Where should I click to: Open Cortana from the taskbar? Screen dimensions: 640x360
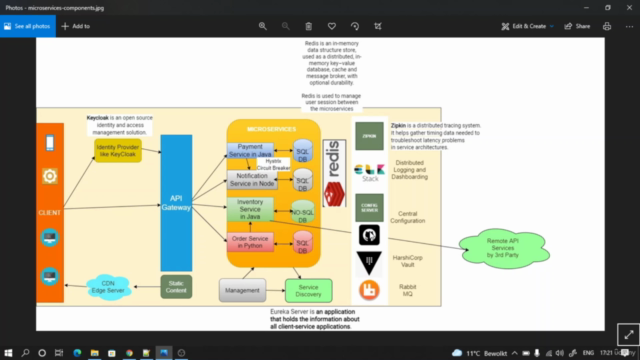pyautogui.click(x=42, y=353)
